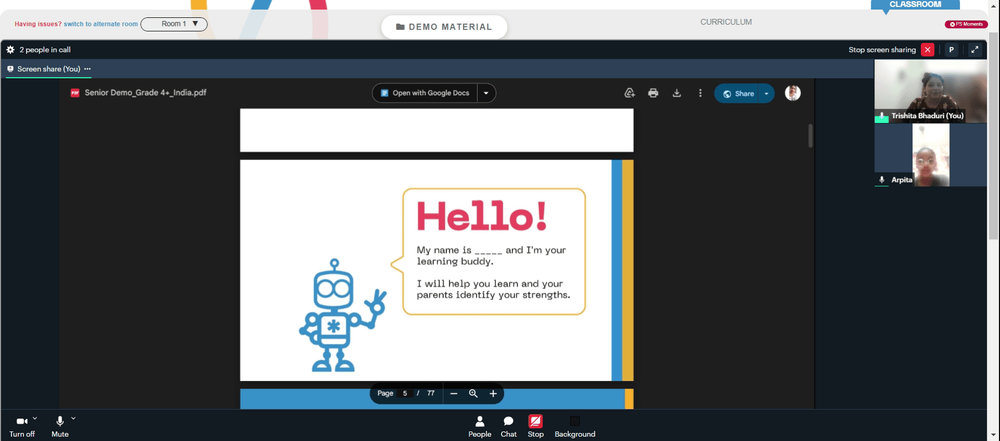Stop screen share from bottom bar
Viewport: 1000px width, 441px height.
point(536,426)
